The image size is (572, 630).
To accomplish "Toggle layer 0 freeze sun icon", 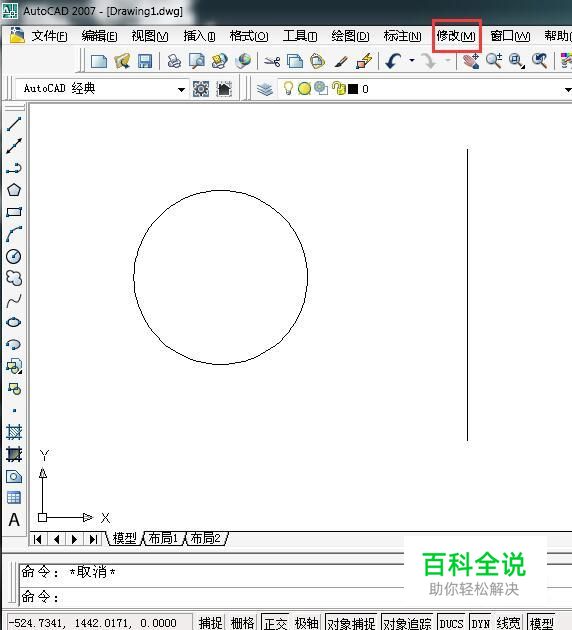I will [304, 88].
